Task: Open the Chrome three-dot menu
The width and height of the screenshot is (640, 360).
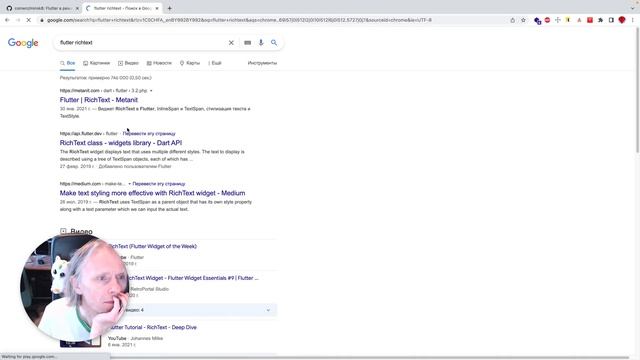Action: 633,20
